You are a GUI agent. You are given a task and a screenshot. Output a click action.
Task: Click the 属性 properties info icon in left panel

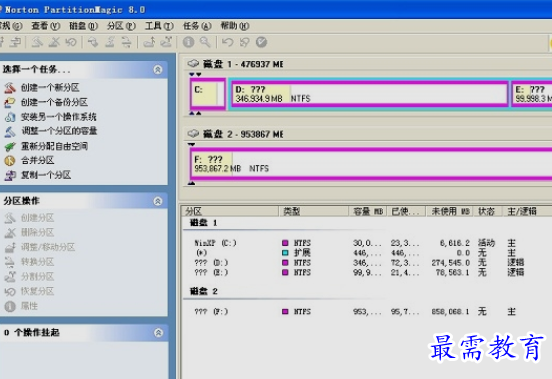(x=10, y=306)
